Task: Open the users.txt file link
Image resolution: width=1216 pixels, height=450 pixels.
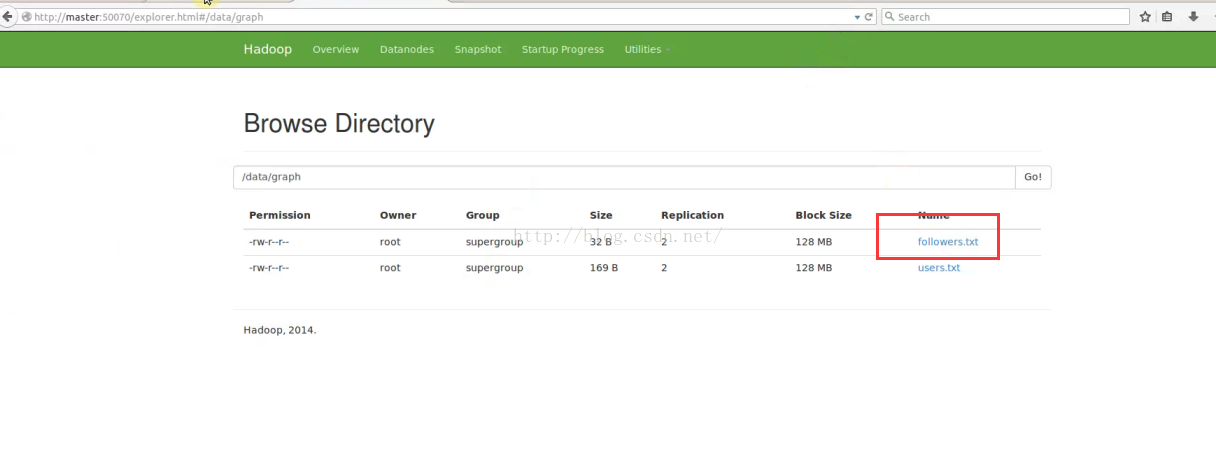Action: (939, 268)
